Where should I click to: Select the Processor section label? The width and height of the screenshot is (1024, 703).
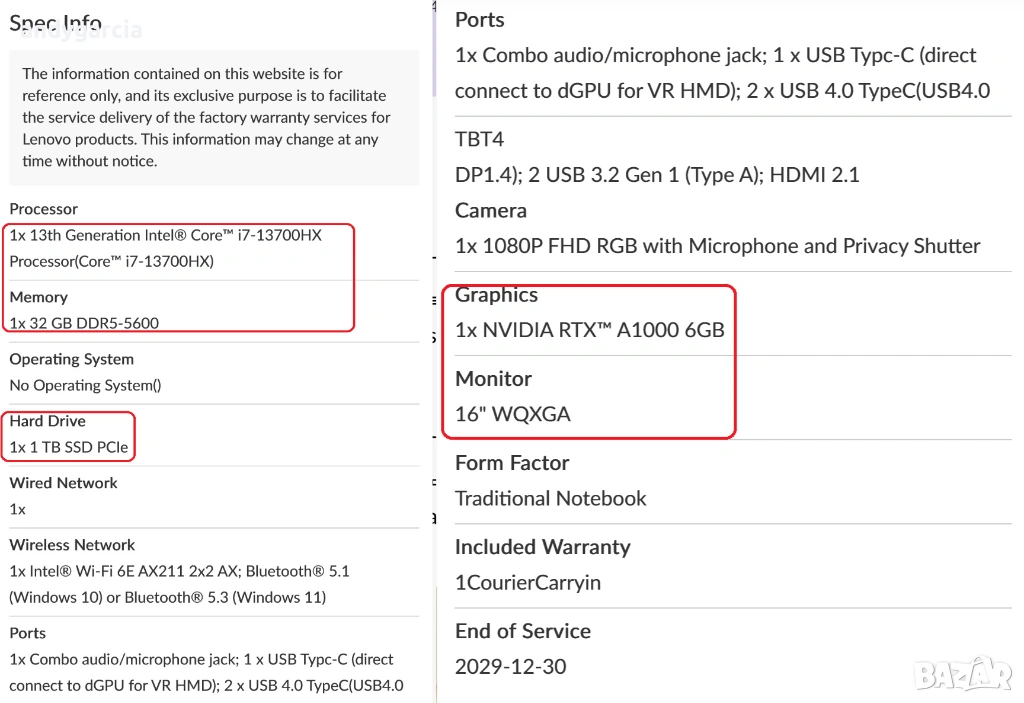click(44, 209)
